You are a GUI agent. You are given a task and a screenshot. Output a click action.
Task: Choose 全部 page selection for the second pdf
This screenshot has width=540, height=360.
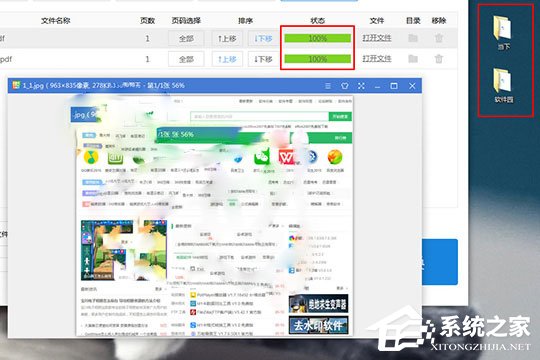pos(186,59)
